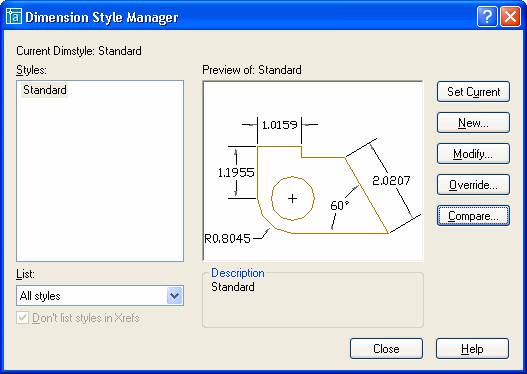
Task: Click the Close button
Action: pyautogui.click(x=386, y=349)
